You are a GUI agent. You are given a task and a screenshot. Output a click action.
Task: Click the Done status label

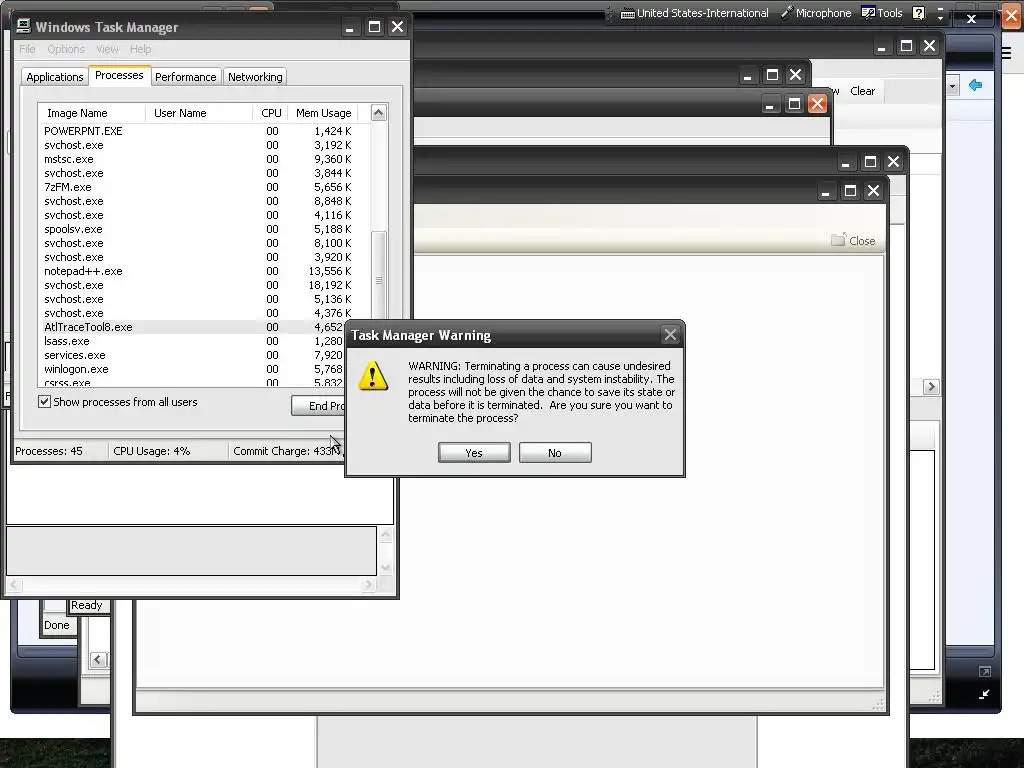coord(57,625)
